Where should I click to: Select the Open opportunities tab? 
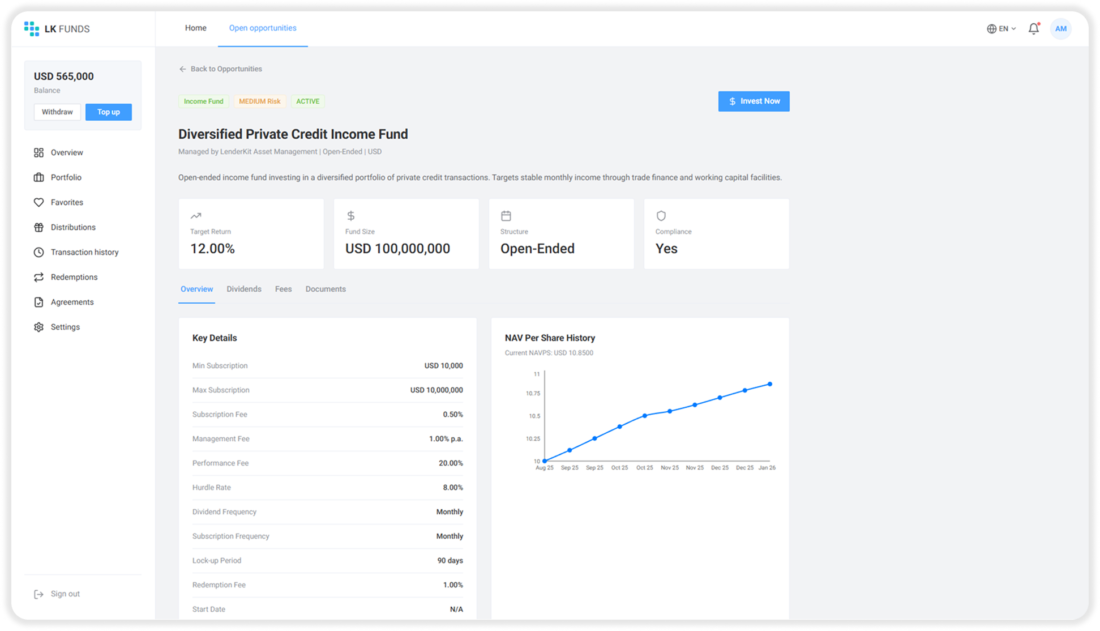pyautogui.click(x=262, y=28)
